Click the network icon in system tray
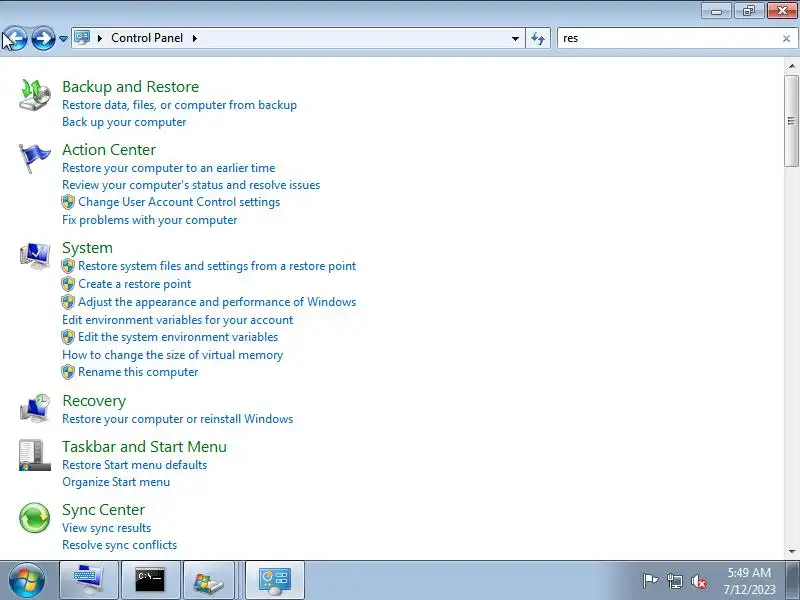Screen dimensions: 800x600 pyautogui.click(x=675, y=581)
